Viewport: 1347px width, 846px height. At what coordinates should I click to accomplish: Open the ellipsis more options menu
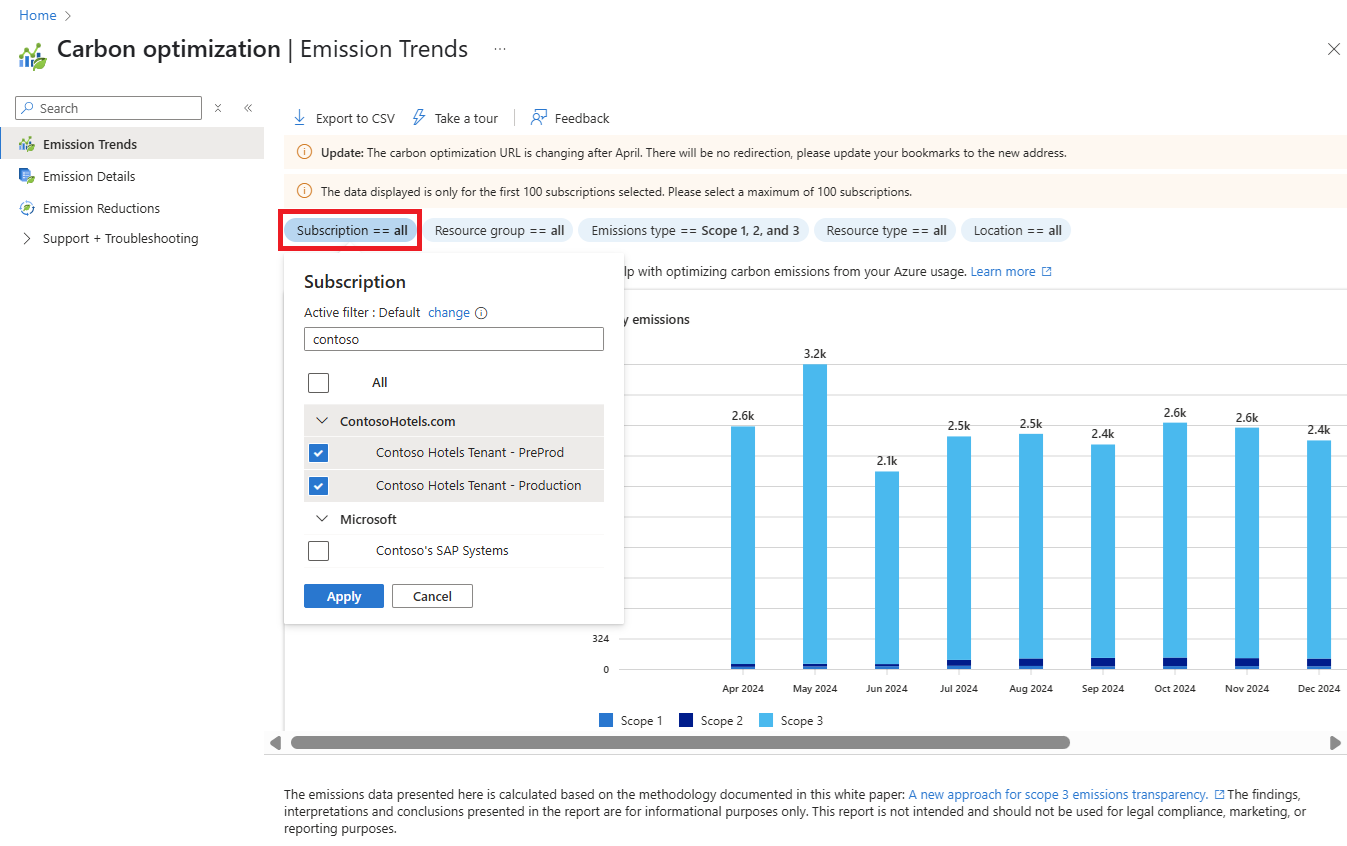[499, 49]
